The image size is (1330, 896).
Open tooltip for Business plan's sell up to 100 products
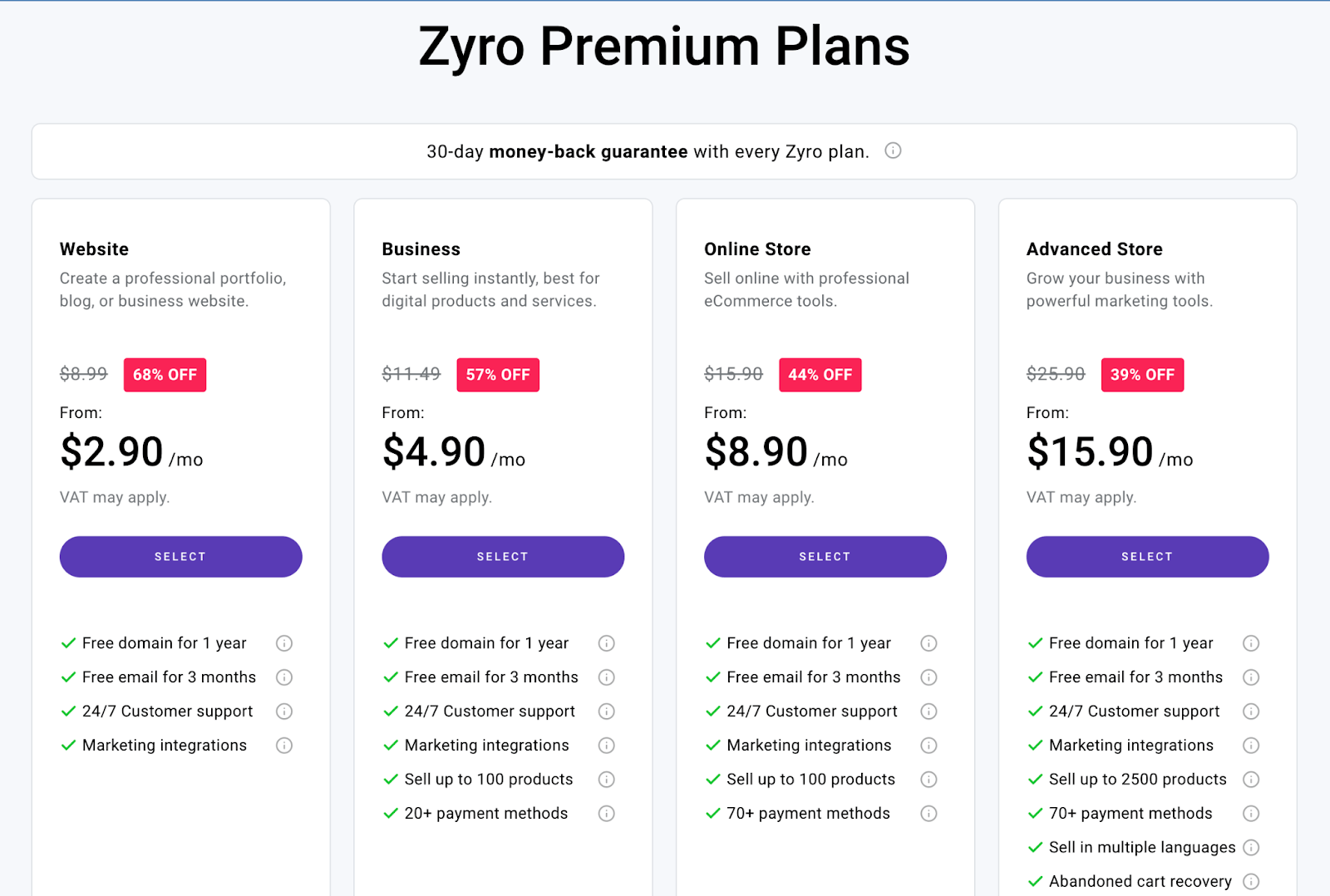click(606, 780)
